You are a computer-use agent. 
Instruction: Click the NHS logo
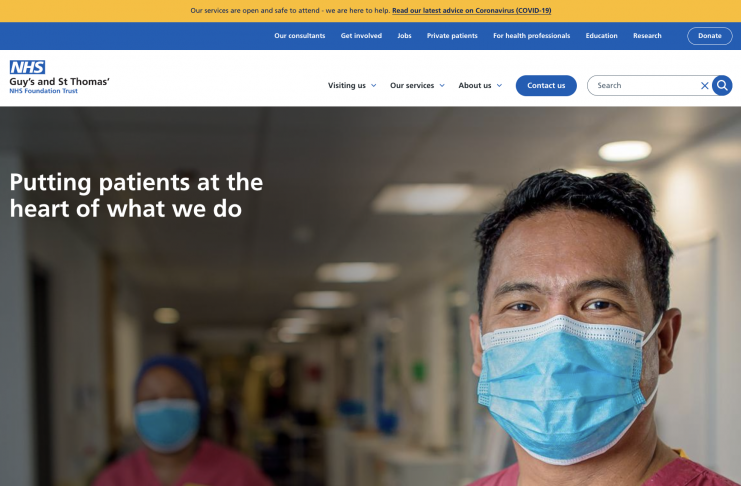(x=27, y=67)
